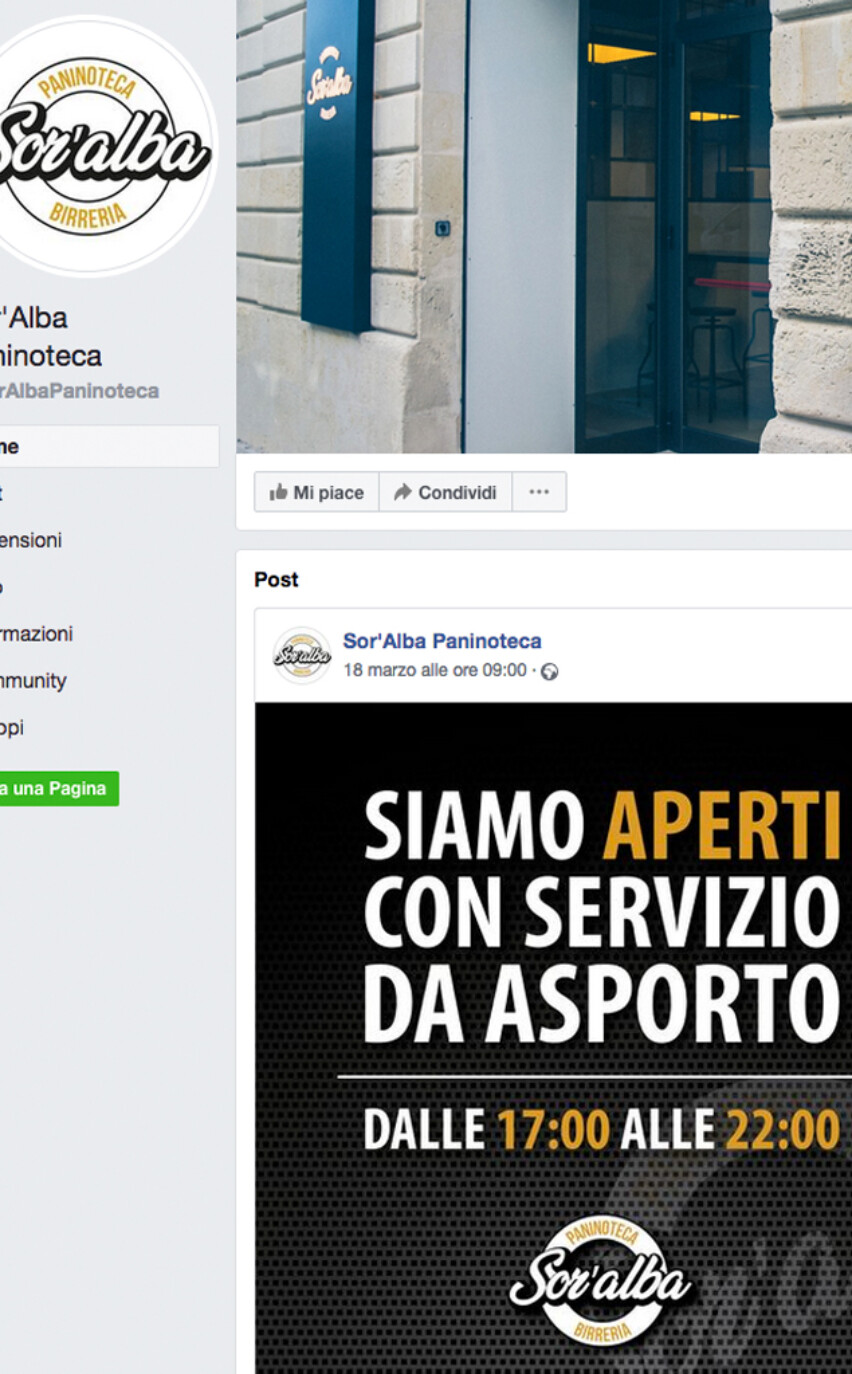Open Sor'Alba Paninoteca post author link
852x1374 pixels.
(x=442, y=641)
